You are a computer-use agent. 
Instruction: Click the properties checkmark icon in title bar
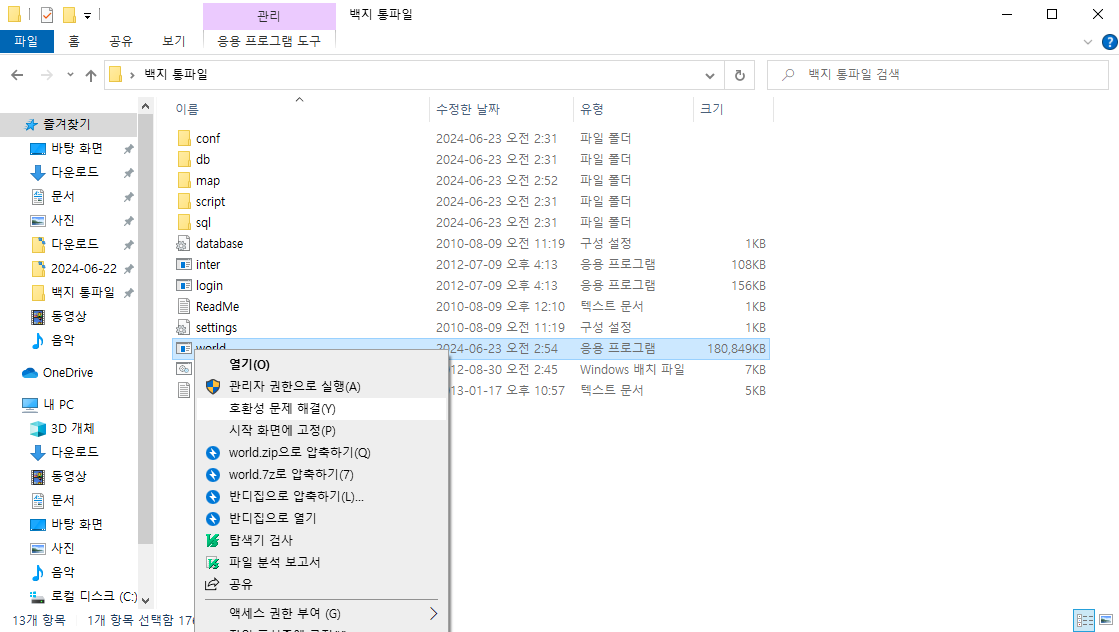tap(46, 14)
